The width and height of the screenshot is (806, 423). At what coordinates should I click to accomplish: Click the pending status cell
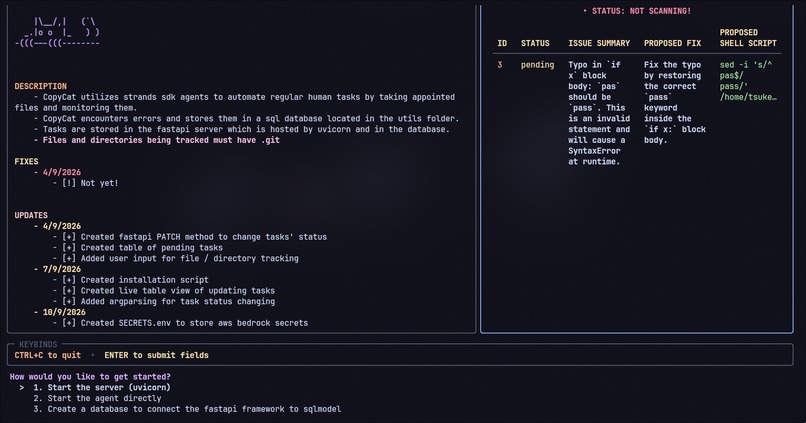(537, 65)
